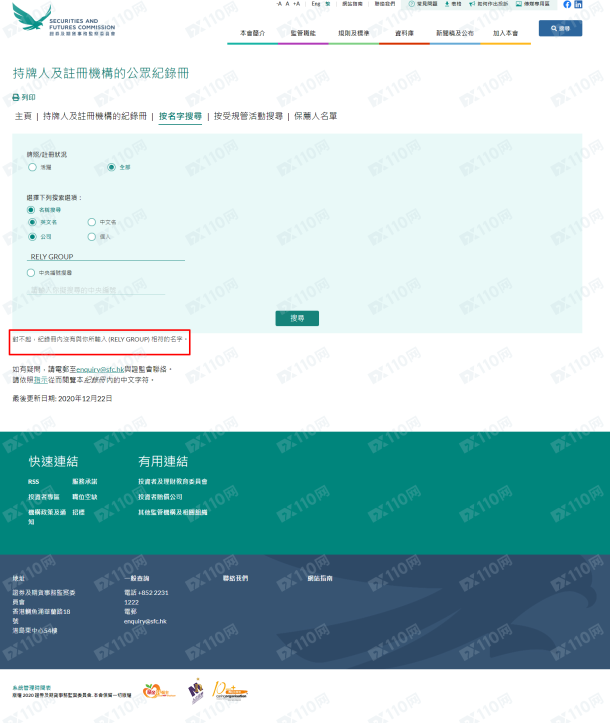This screenshot has height=723, width=610.
Task: Open the 職位空缺 footer link
Action: click(85, 497)
